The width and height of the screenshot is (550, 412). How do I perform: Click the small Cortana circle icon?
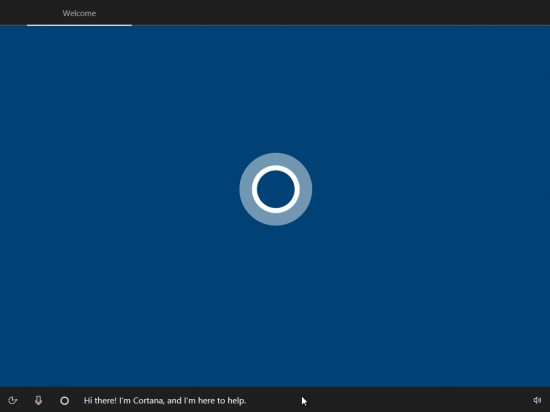65,400
